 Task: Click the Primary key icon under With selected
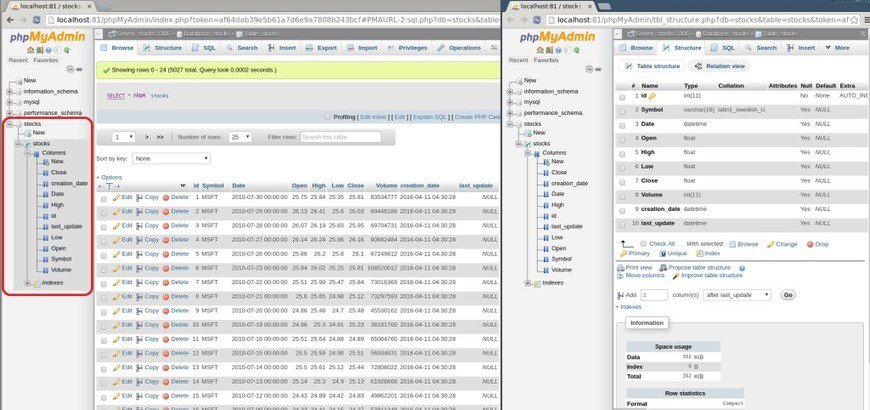point(624,254)
